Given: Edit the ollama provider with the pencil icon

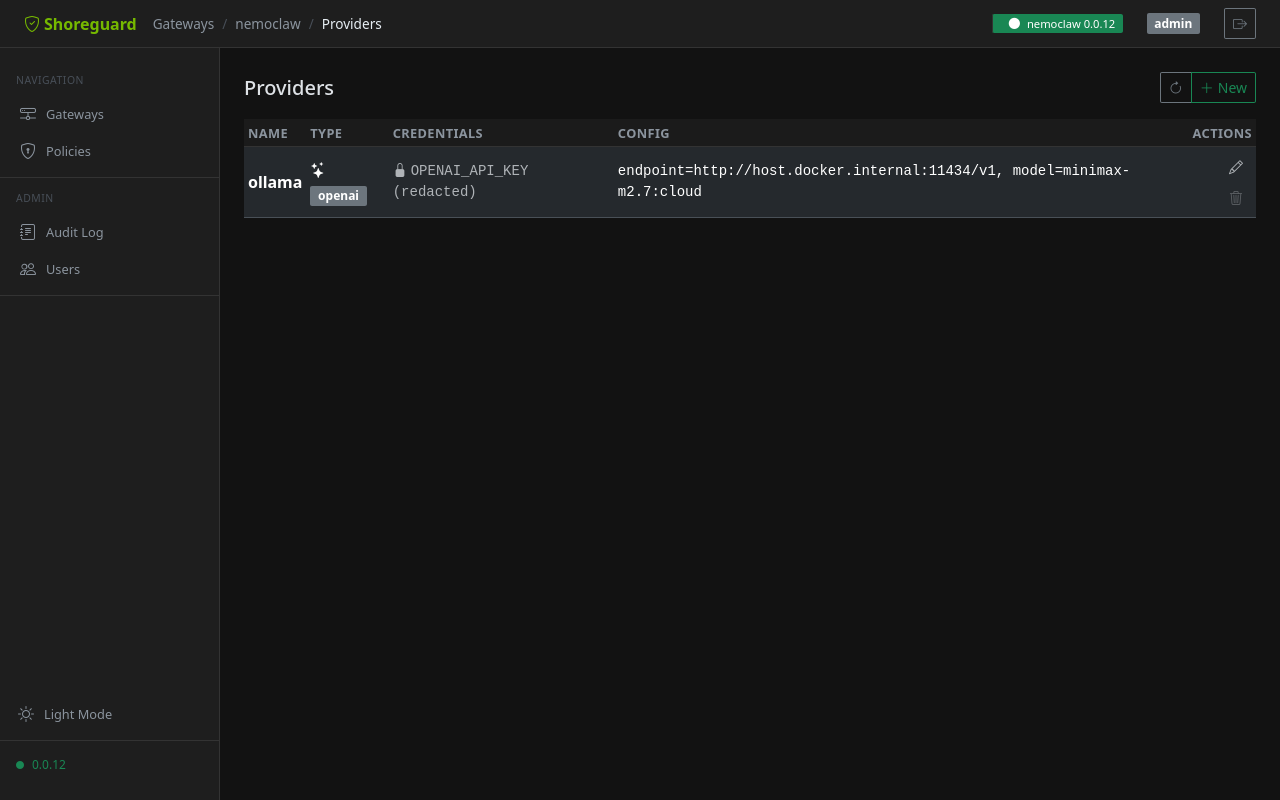Looking at the screenshot, I should (x=1235, y=166).
